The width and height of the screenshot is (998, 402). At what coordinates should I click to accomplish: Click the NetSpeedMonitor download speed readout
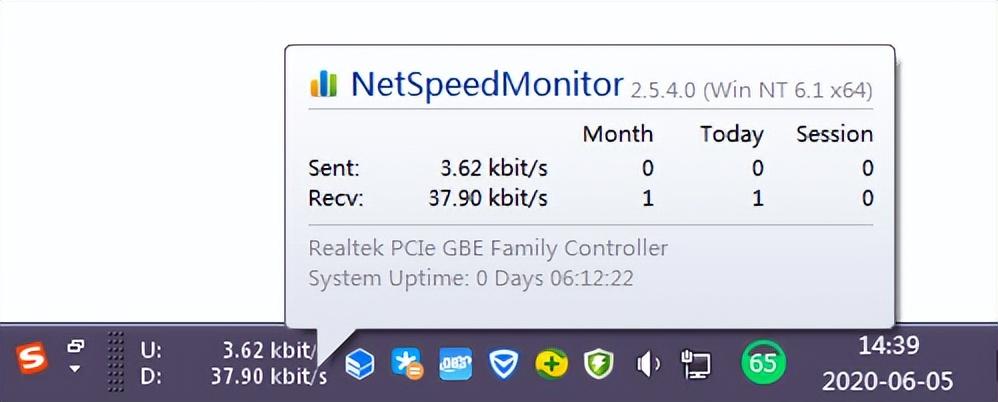[x=234, y=377]
